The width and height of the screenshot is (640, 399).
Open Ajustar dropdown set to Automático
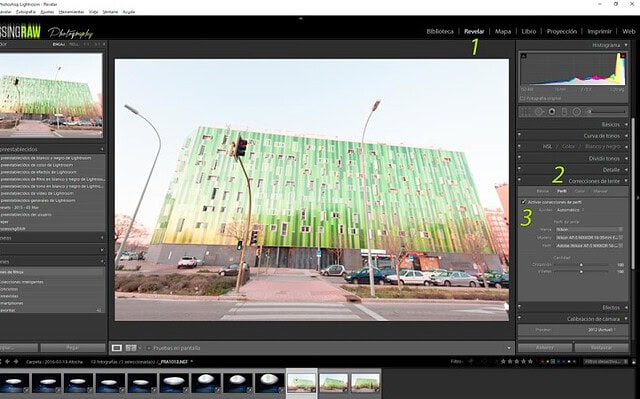[570, 210]
